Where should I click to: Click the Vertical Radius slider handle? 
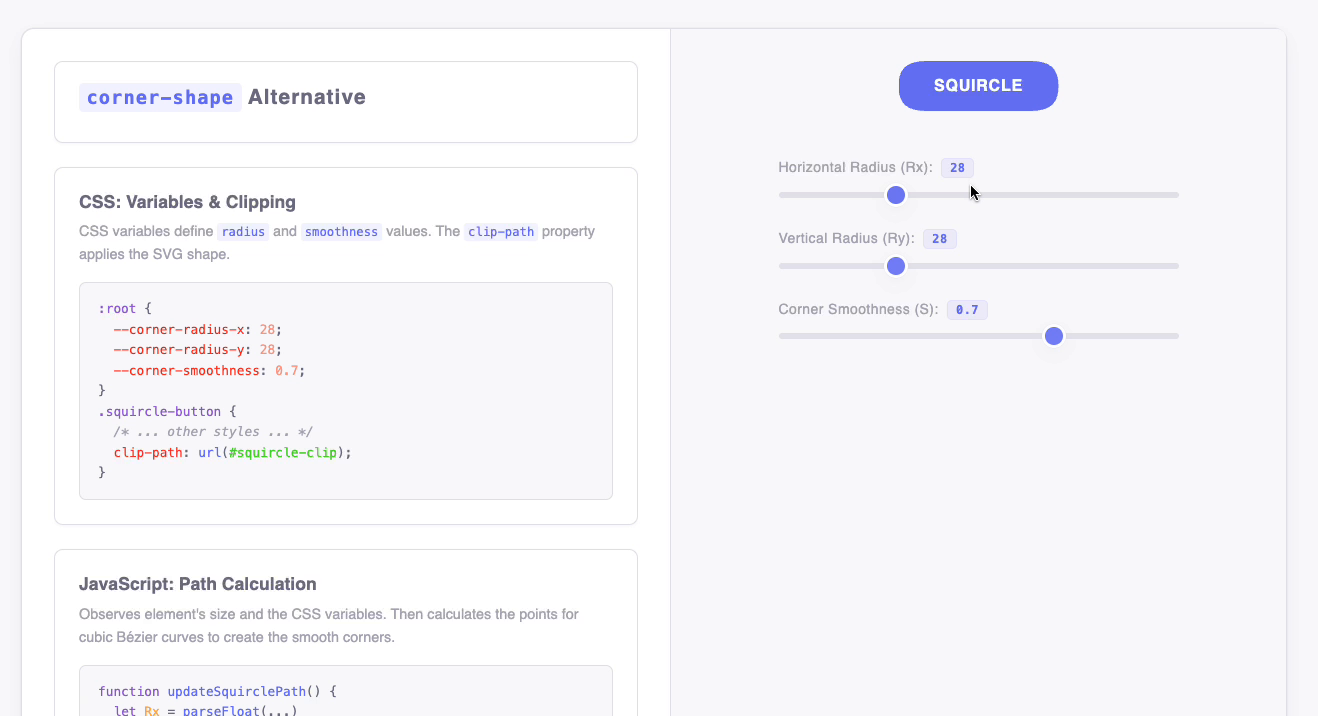[x=895, y=266]
